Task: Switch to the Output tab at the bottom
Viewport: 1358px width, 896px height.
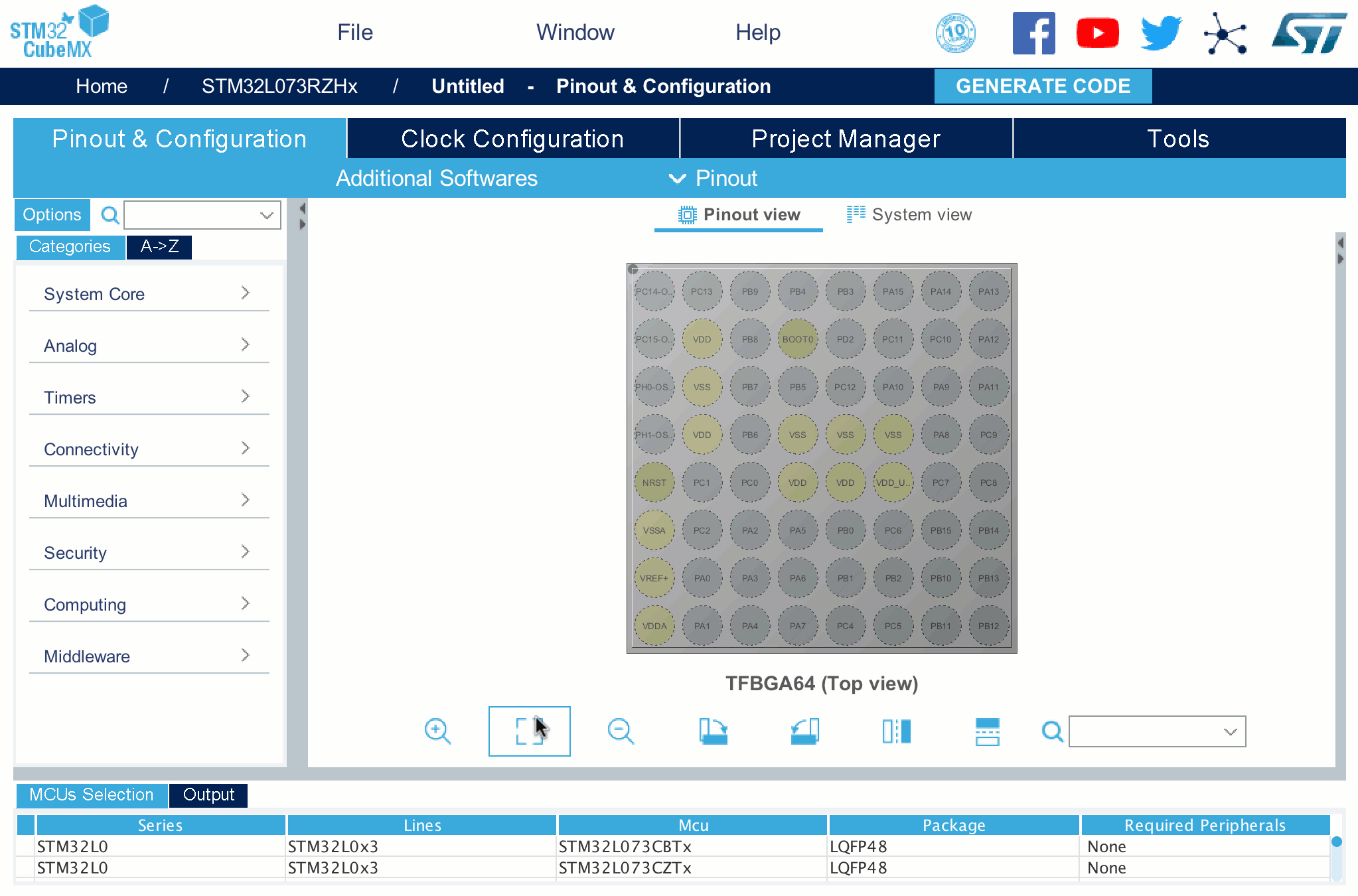Action: pyautogui.click(x=208, y=794)
